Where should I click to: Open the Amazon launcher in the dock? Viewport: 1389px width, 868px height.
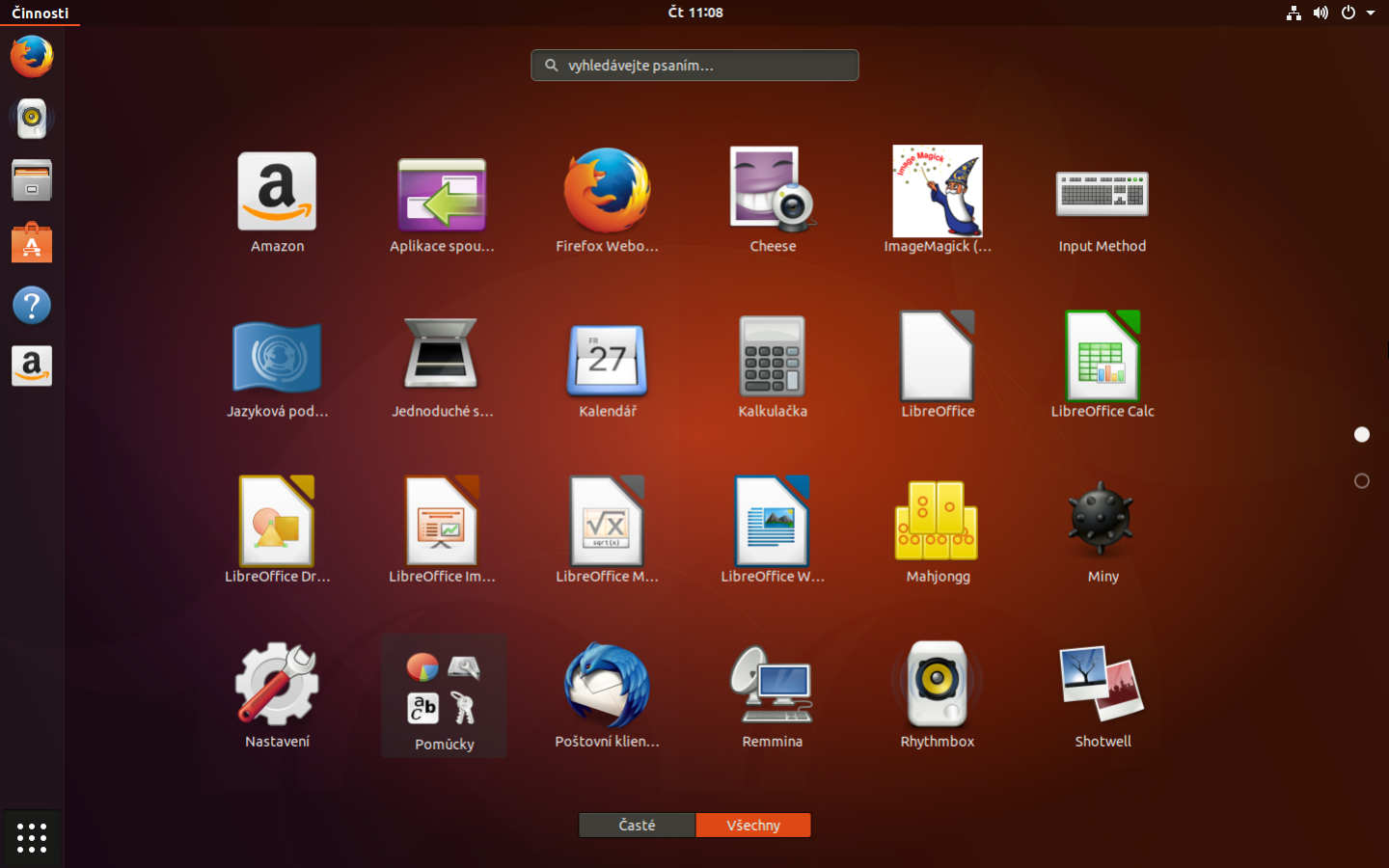point(32,366)
